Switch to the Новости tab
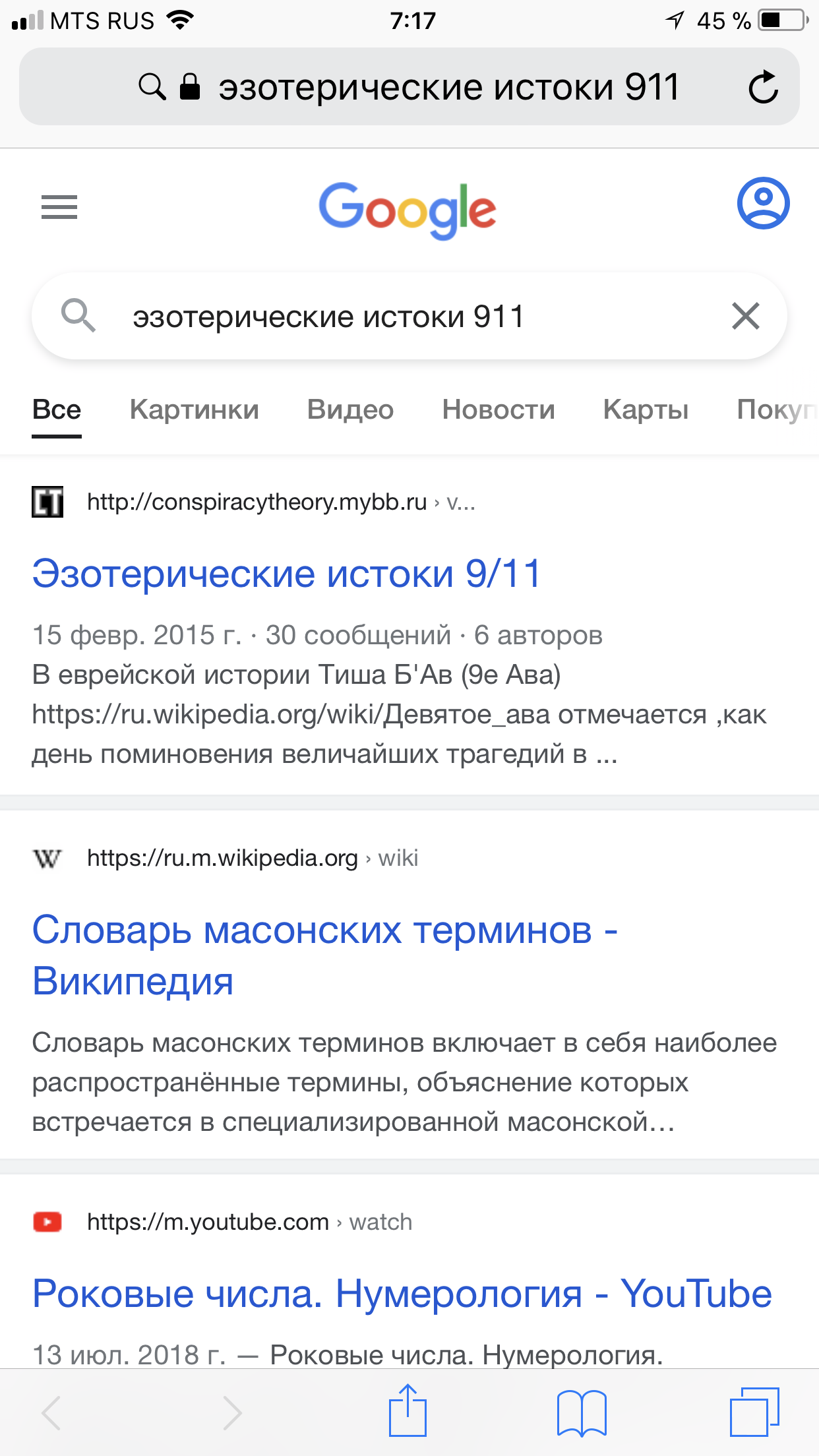The width and height of the screenshot is (819, 1456). pos(499,409)
